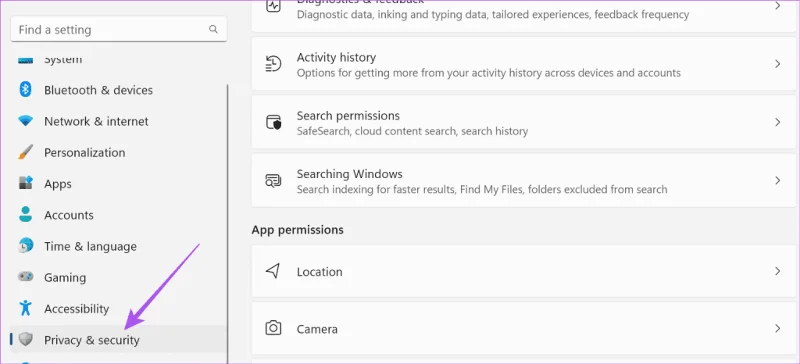Click the Privacy & security shield icon
800x364 pixels.
click(26, 339)
